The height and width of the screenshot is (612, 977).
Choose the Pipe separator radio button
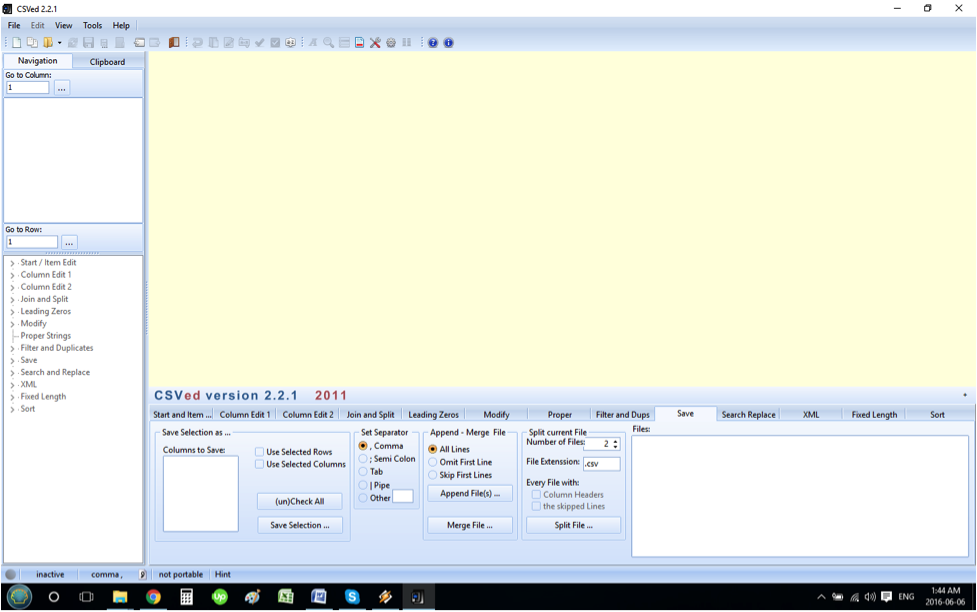(363, 485)
